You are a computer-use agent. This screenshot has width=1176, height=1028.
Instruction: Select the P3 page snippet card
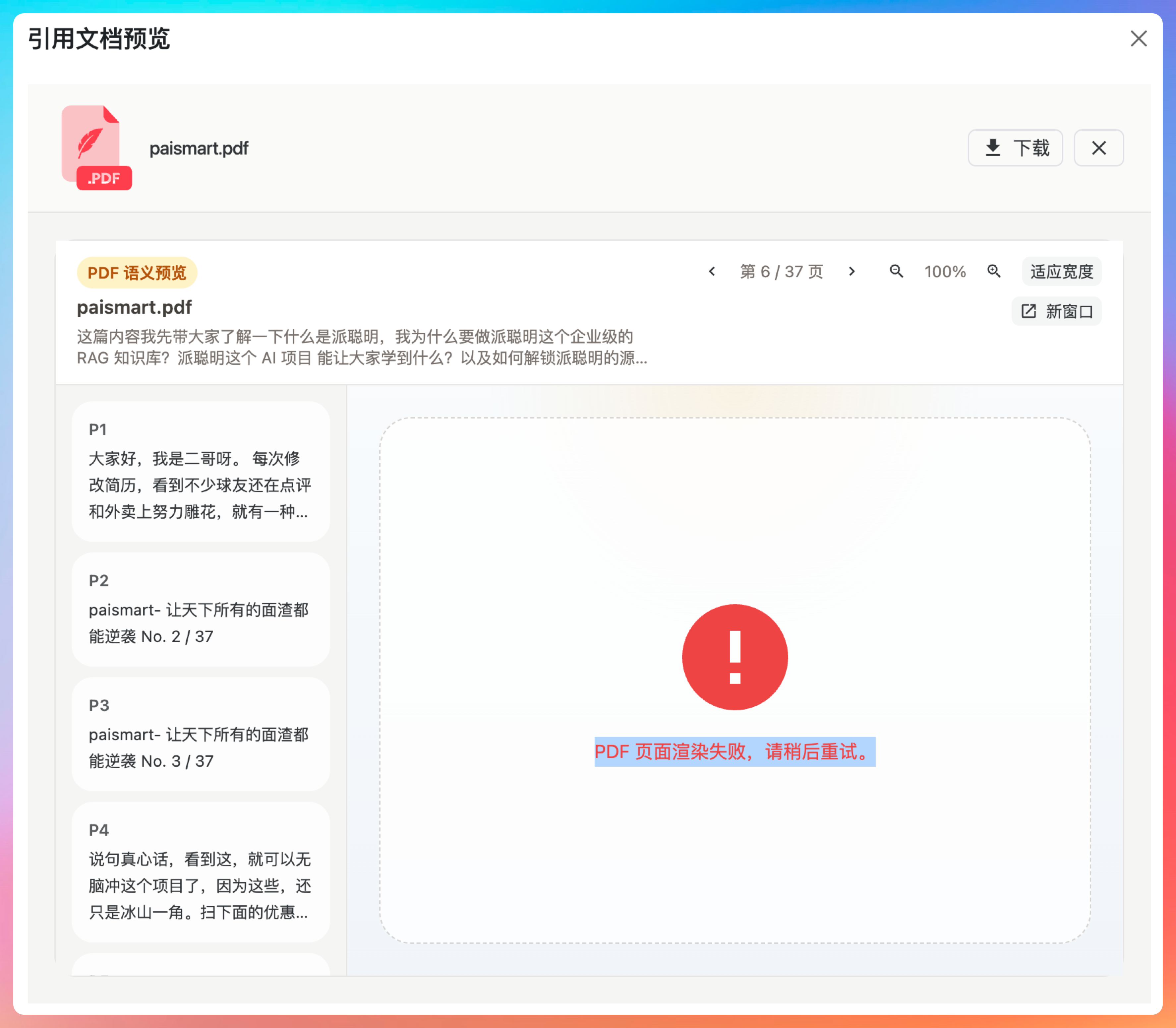200,734
